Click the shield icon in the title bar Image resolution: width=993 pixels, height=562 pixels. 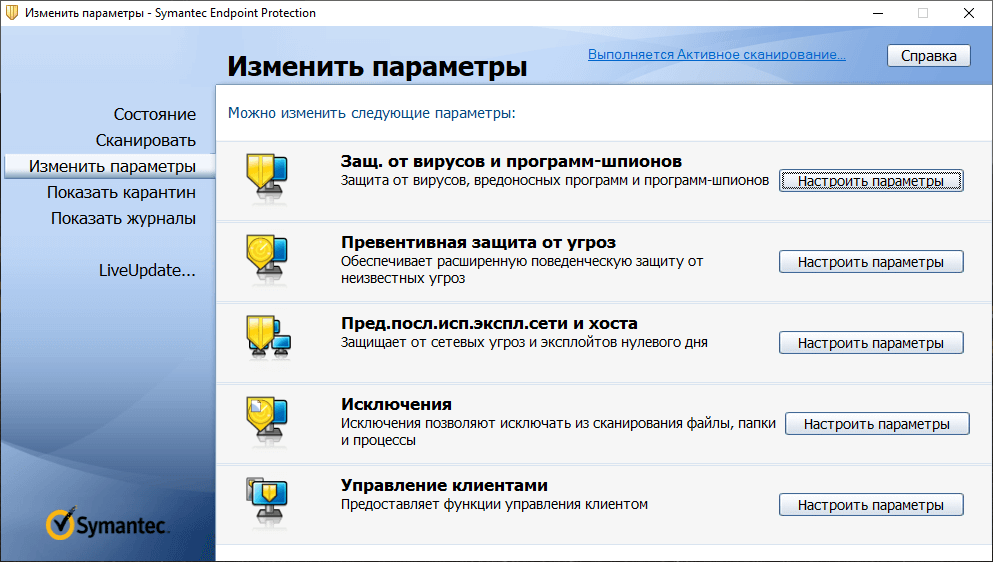pos(12,13)
